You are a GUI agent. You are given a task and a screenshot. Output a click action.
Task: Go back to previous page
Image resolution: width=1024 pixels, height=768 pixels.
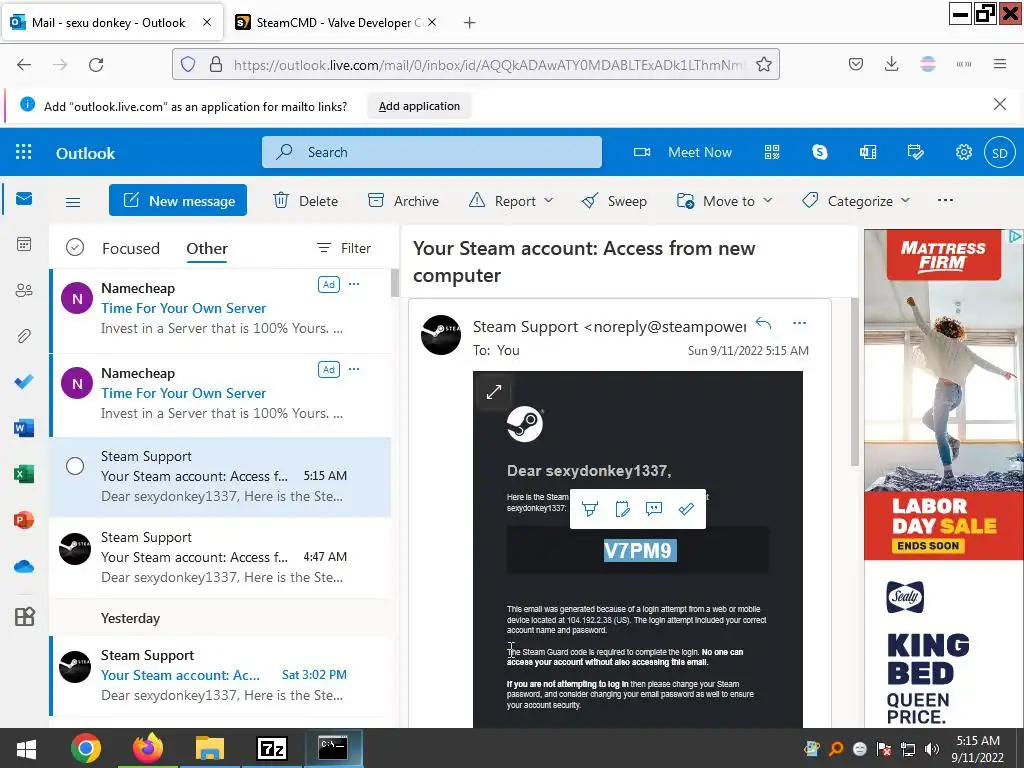pyautogui.click(x=24, y=64)
